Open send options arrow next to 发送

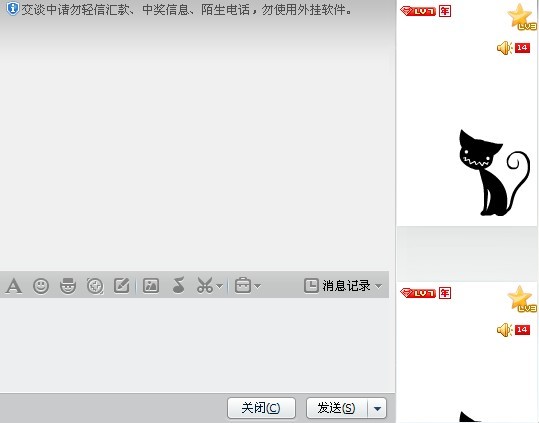tap(377, 409)
